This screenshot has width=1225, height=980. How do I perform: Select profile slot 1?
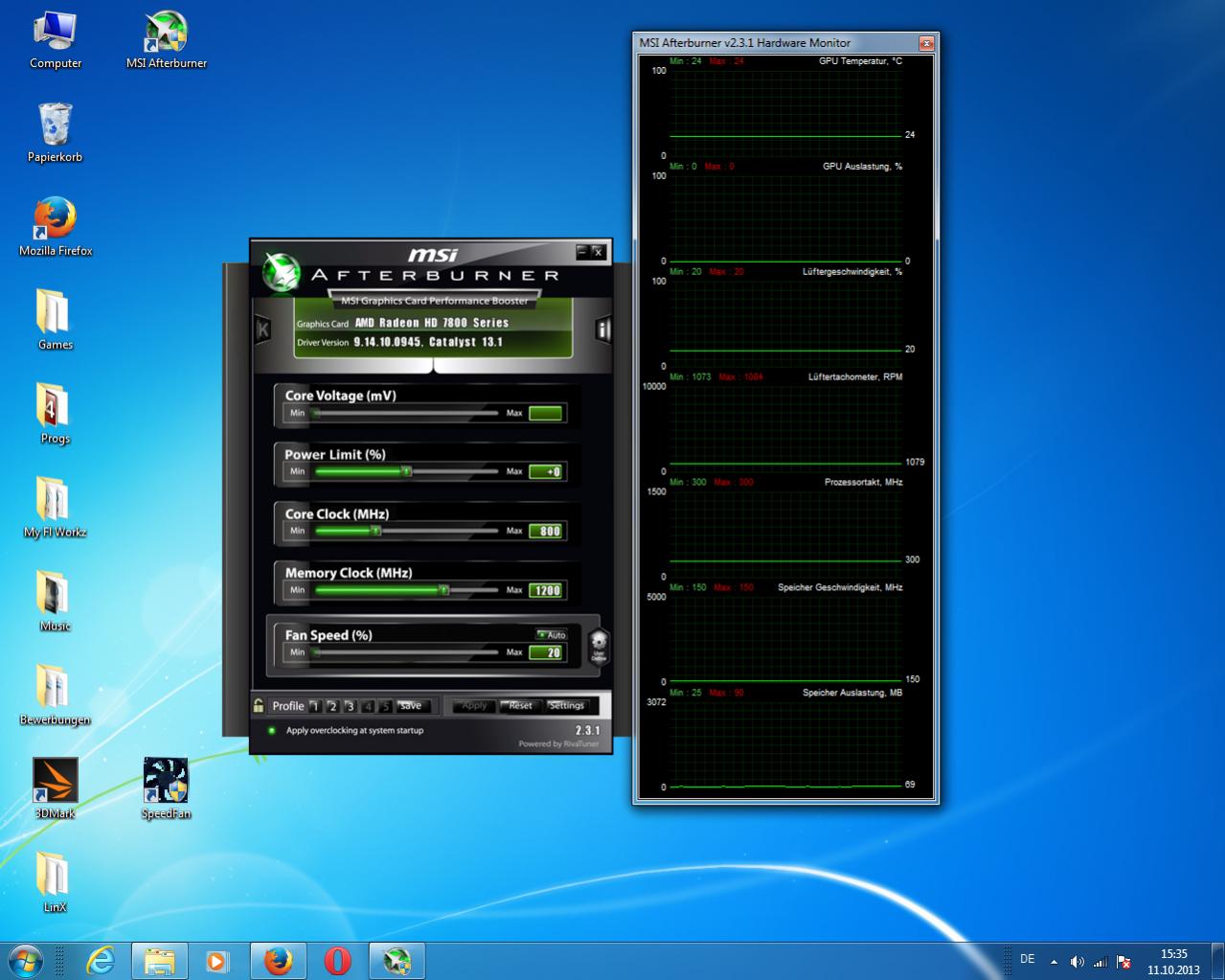(x=314, y=706)
